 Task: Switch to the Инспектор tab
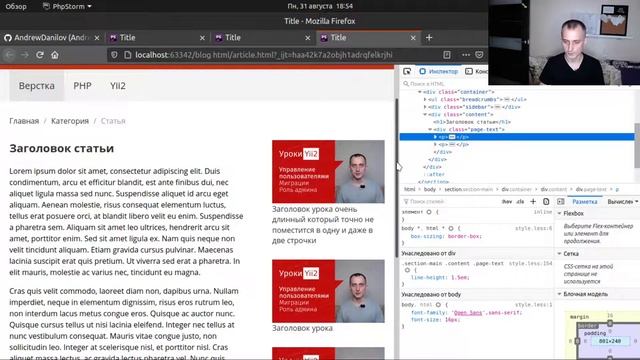tap(439, 71)
